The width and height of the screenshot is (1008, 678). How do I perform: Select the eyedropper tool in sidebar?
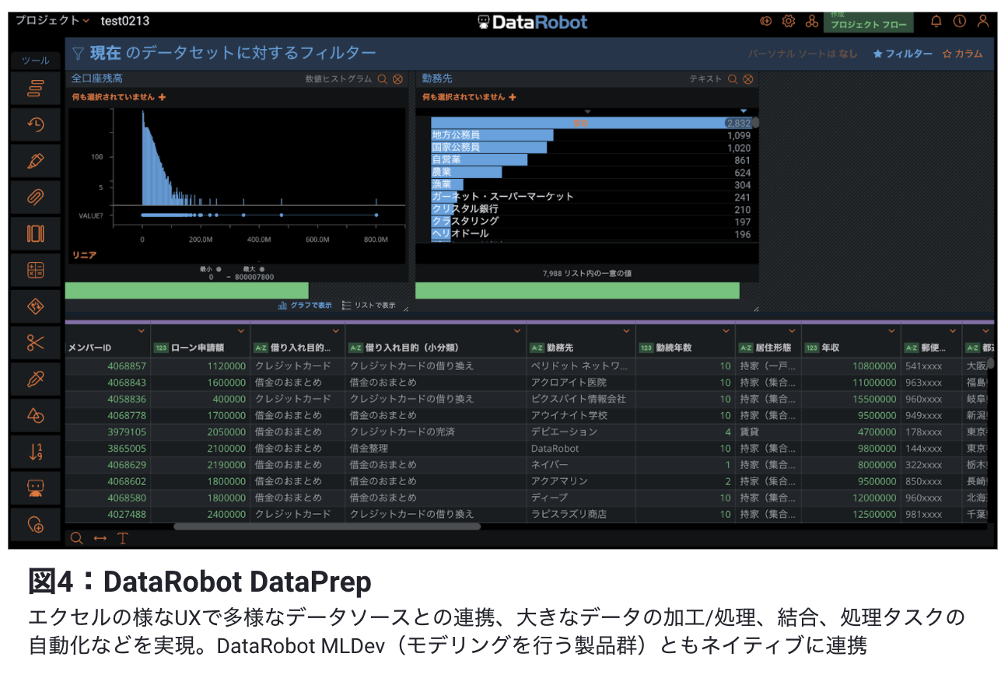[x=36, y=379]
